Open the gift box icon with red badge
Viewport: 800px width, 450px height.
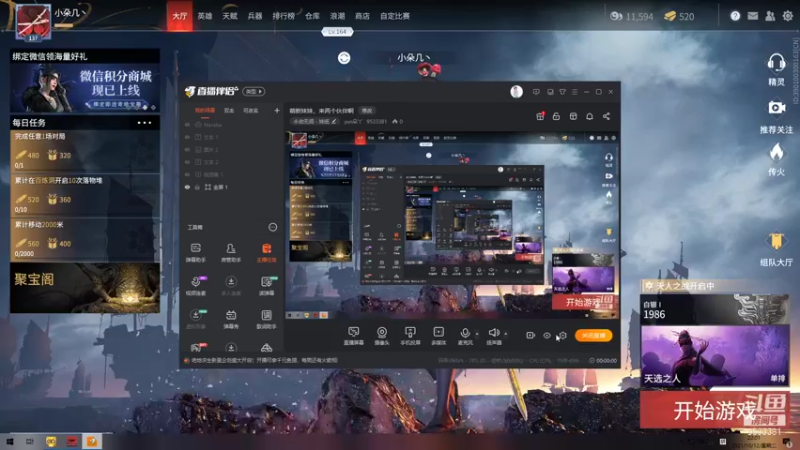pyautogui.click(x=540, y=116)
